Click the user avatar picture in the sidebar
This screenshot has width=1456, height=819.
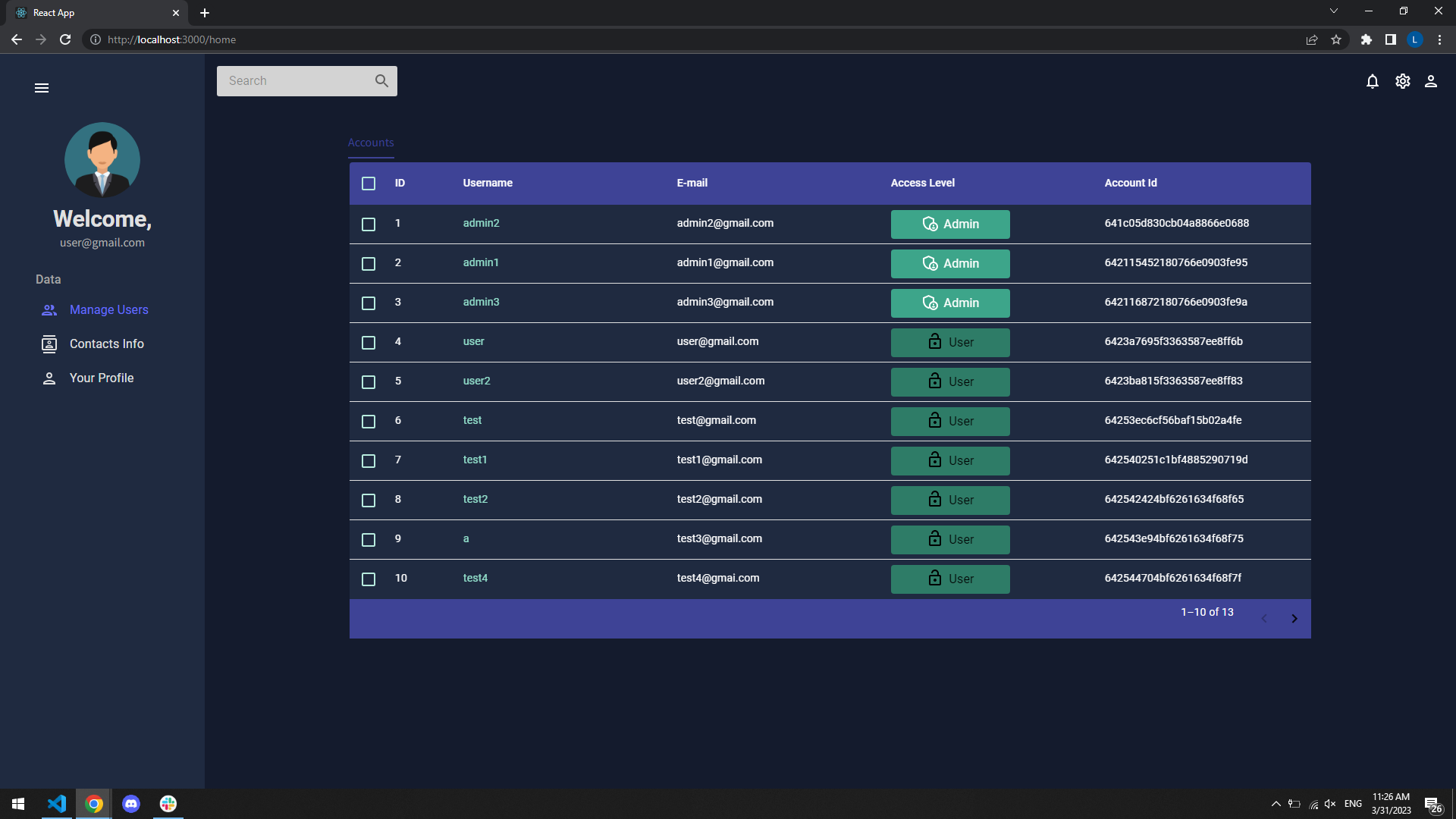tap(102, 160)
